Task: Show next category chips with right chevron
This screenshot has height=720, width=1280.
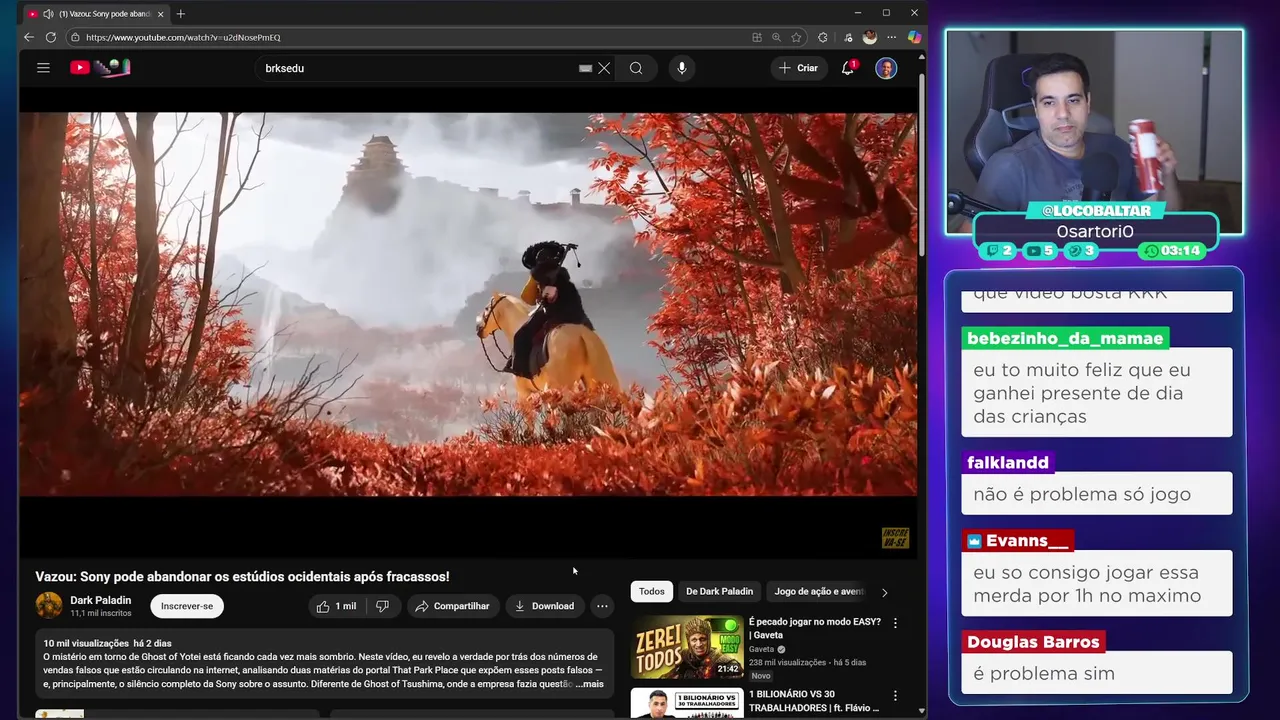Action: tap(884, 592)
